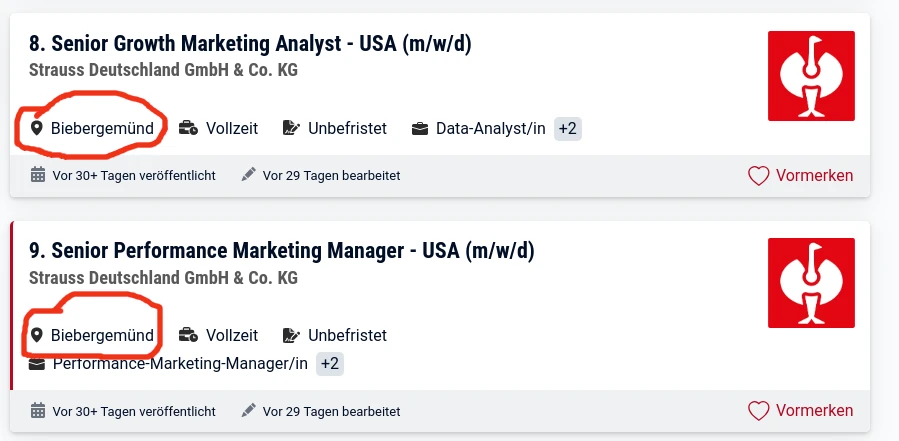Click location pin icon beside Biebergemünd in job 9
Screen dimensions: 899x441
37,335
